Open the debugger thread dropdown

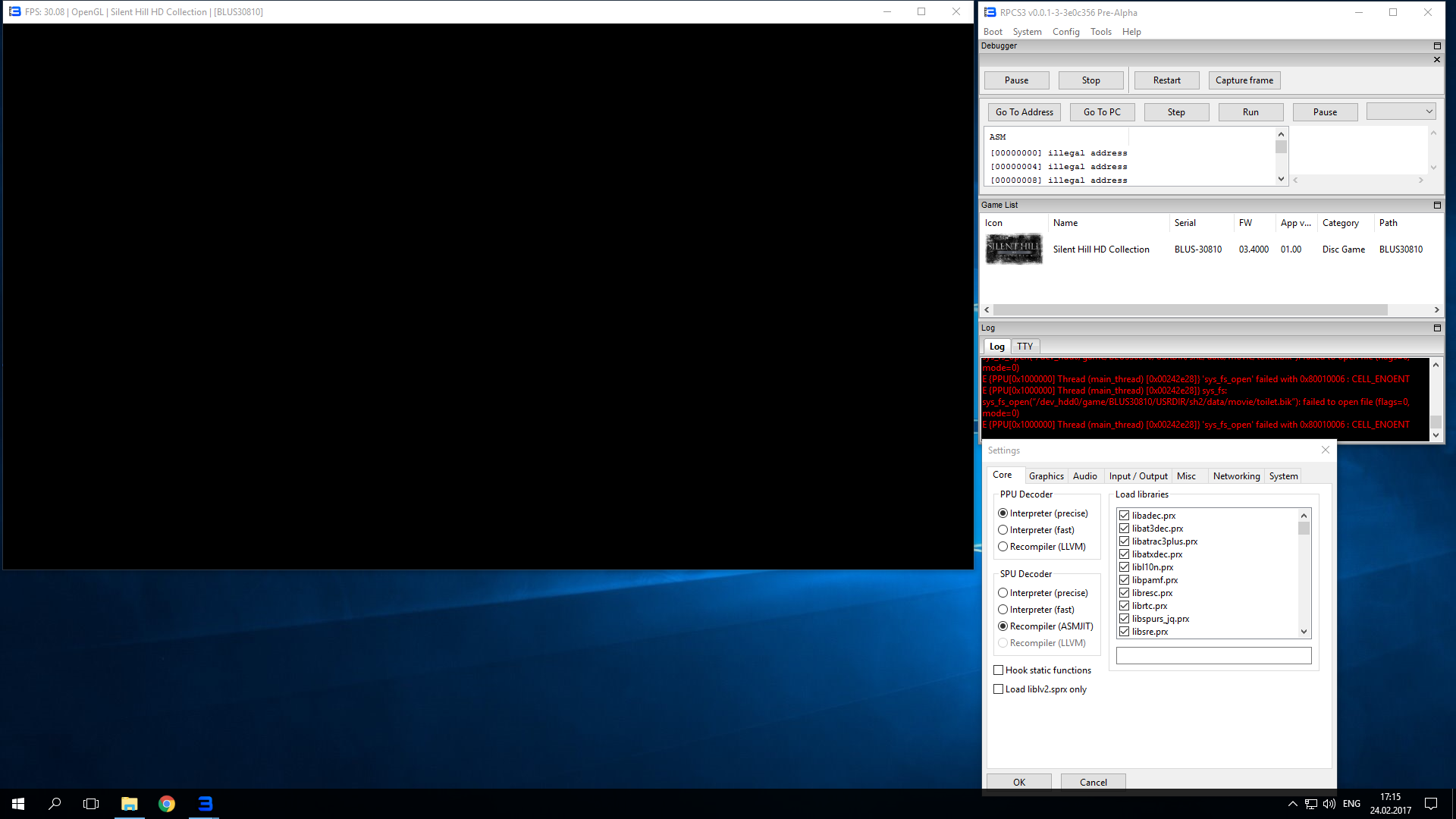[x=1401, y=112]
